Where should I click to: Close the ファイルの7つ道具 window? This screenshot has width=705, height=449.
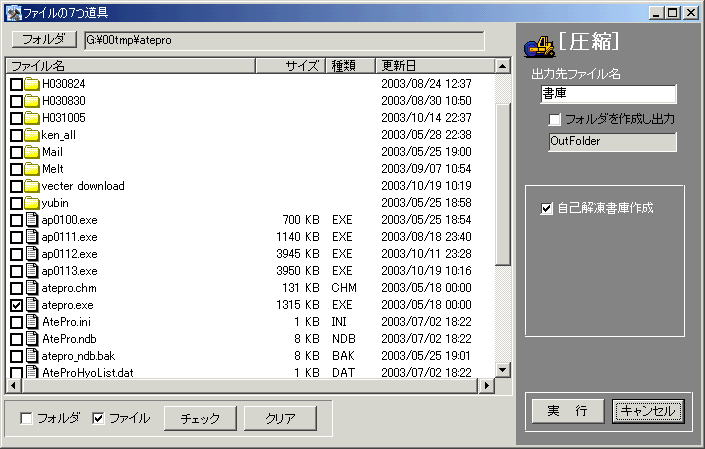click(690, 13)
